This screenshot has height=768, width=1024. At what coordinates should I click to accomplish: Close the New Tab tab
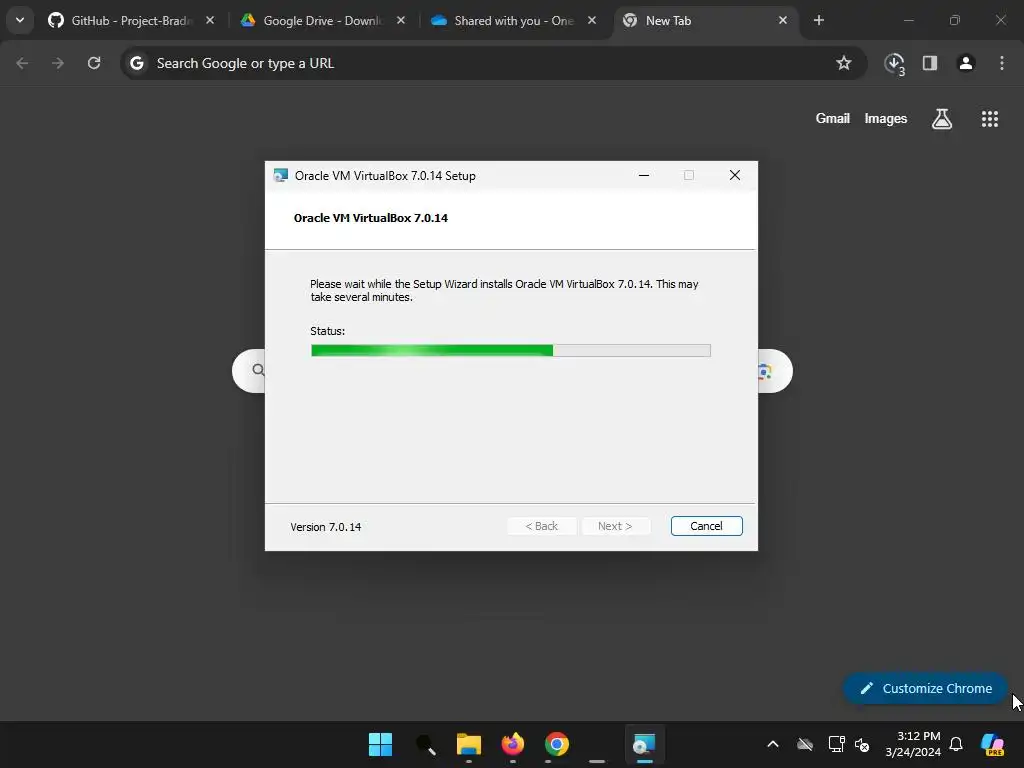[783, 20]
